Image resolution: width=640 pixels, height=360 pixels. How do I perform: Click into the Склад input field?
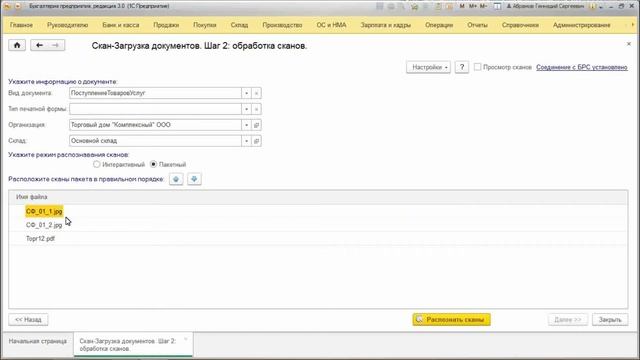[x=155, y=141]
